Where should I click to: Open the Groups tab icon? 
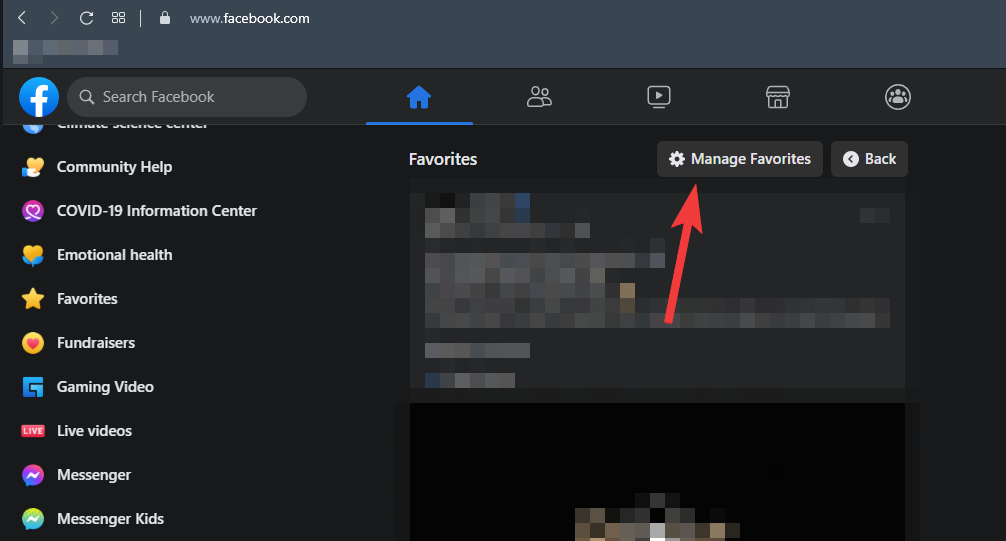click(x=898, y=97)
